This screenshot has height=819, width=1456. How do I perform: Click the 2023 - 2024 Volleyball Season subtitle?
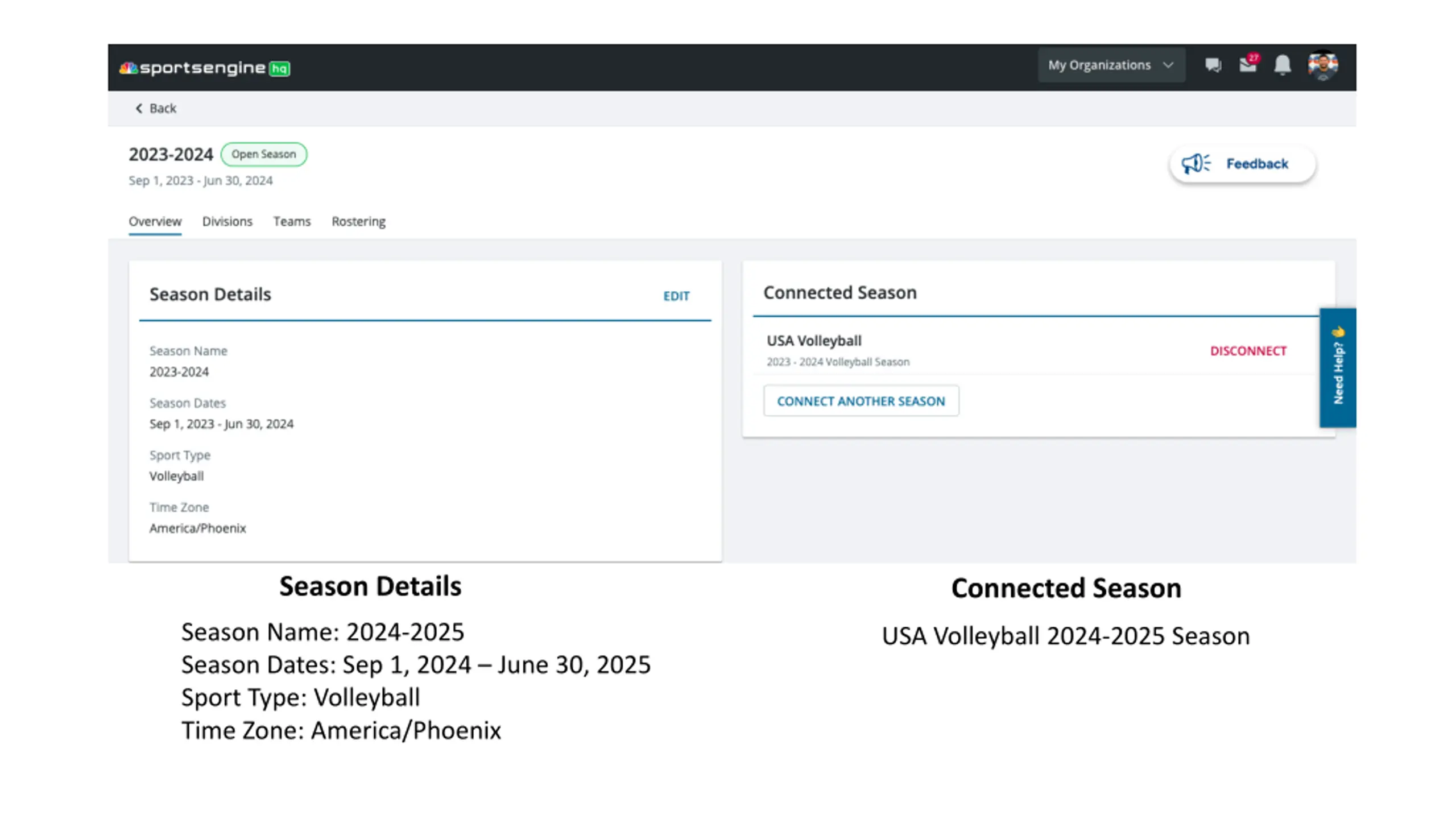[838, 362]
